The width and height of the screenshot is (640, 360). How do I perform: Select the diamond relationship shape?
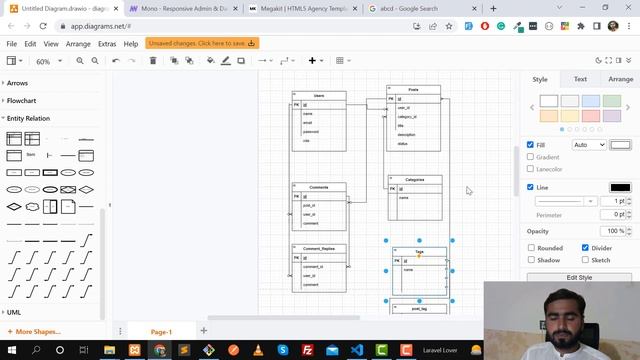click(86, 189)
